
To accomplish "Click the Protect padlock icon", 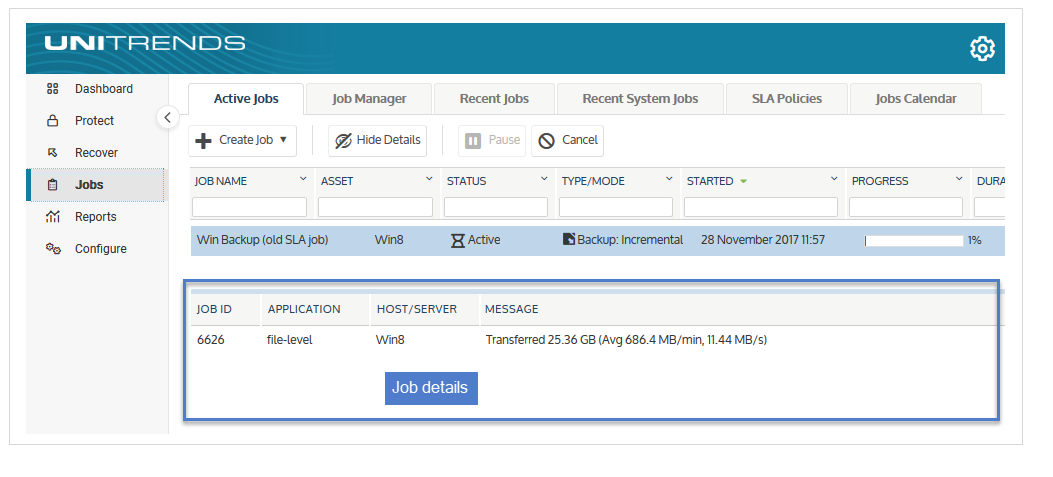I will click(52, 121).
